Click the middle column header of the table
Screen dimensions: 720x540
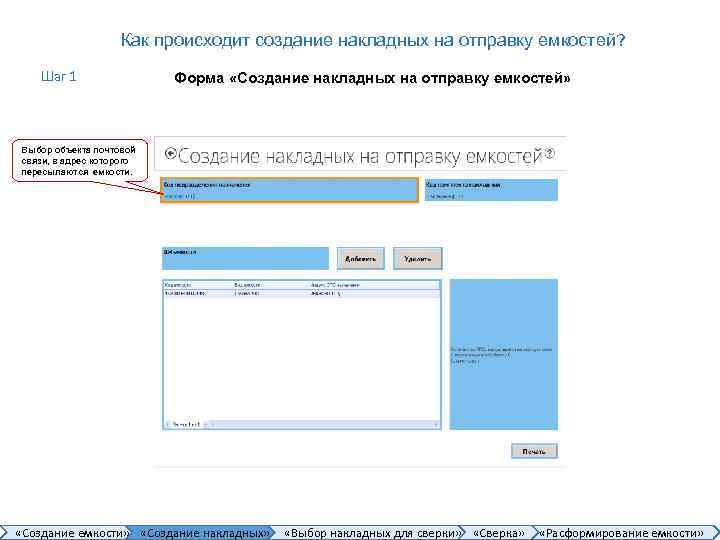tap(247, 285)
